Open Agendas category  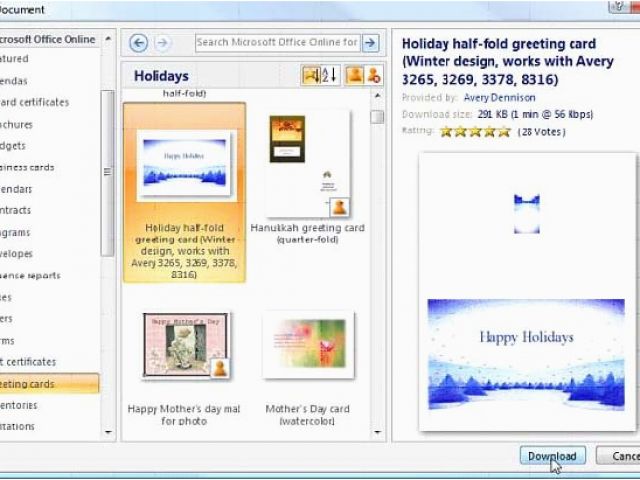point(13,81)
